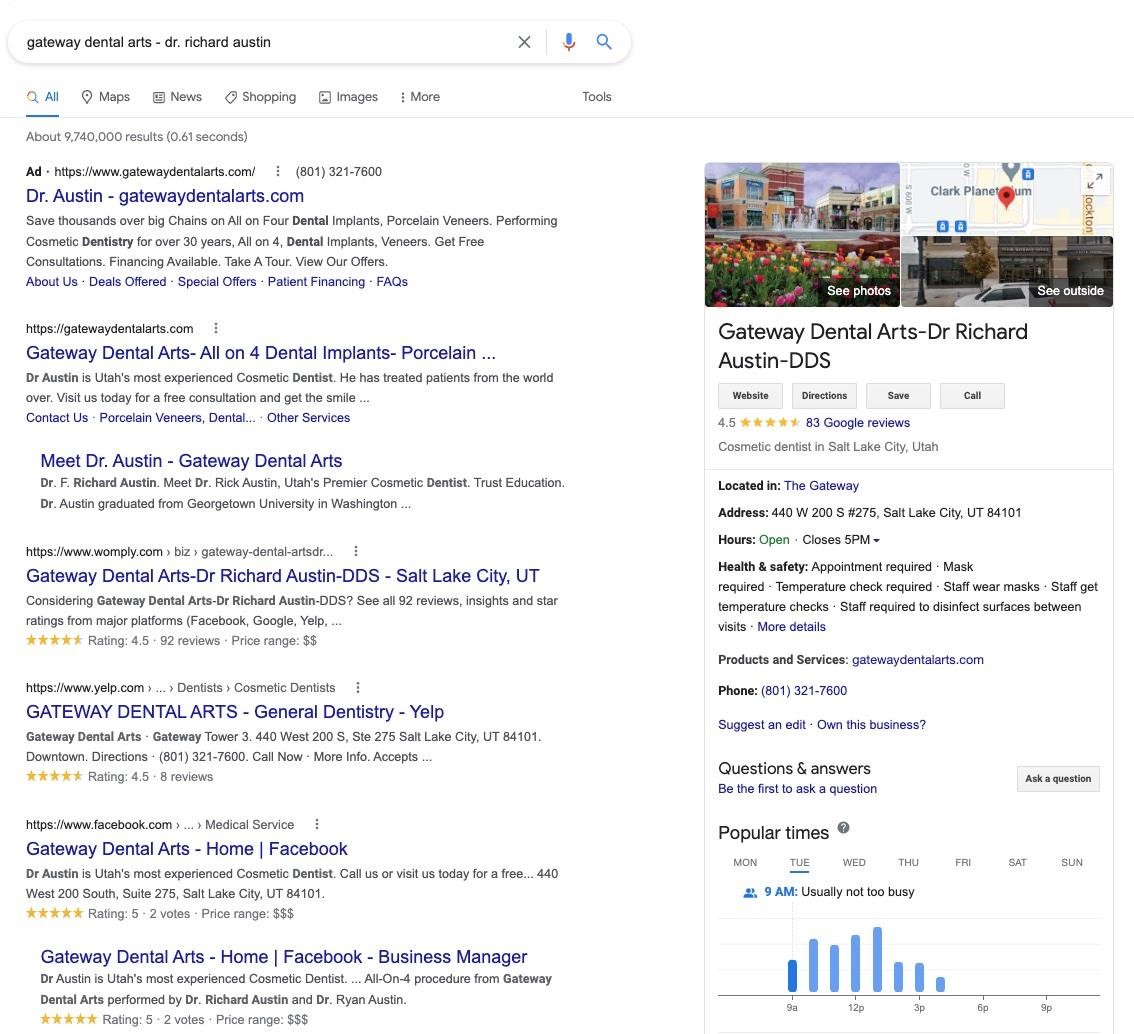Open the womply Salt Lake City, UT result title
The width and height of the screenshot is (1134, 1034).
point(283,576)
